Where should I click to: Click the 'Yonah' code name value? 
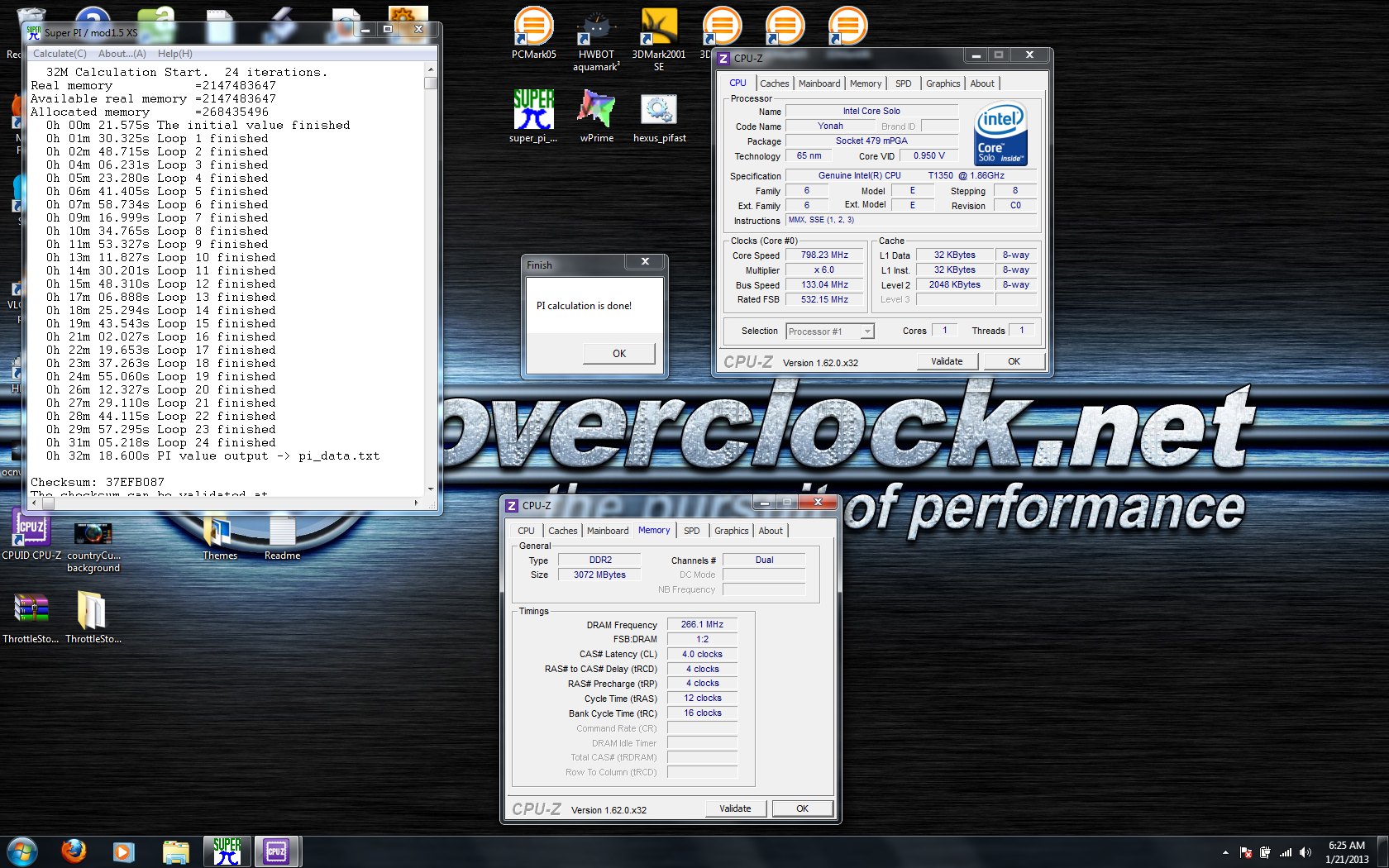tap(830, 126)
